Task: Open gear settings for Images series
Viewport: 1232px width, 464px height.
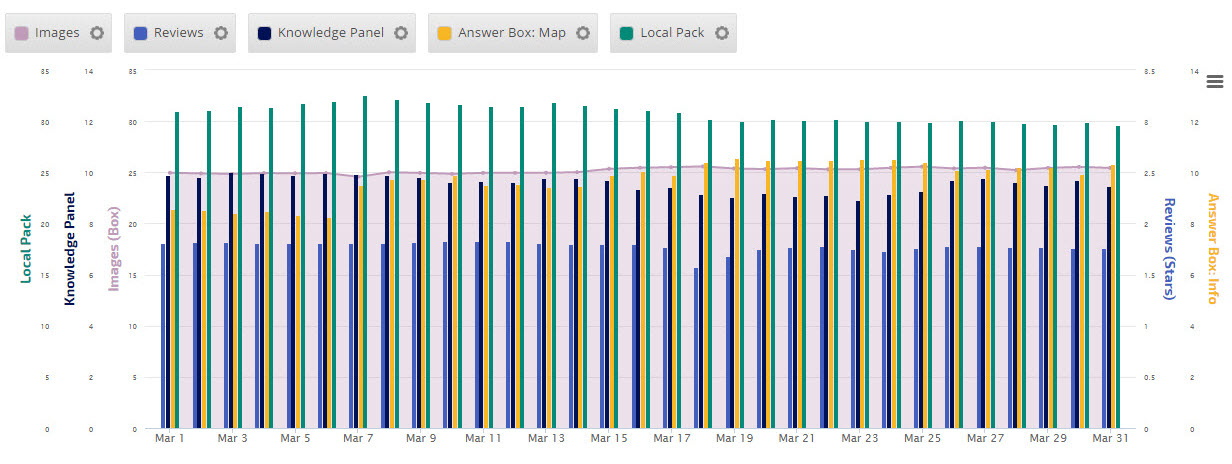Action: 97,33
